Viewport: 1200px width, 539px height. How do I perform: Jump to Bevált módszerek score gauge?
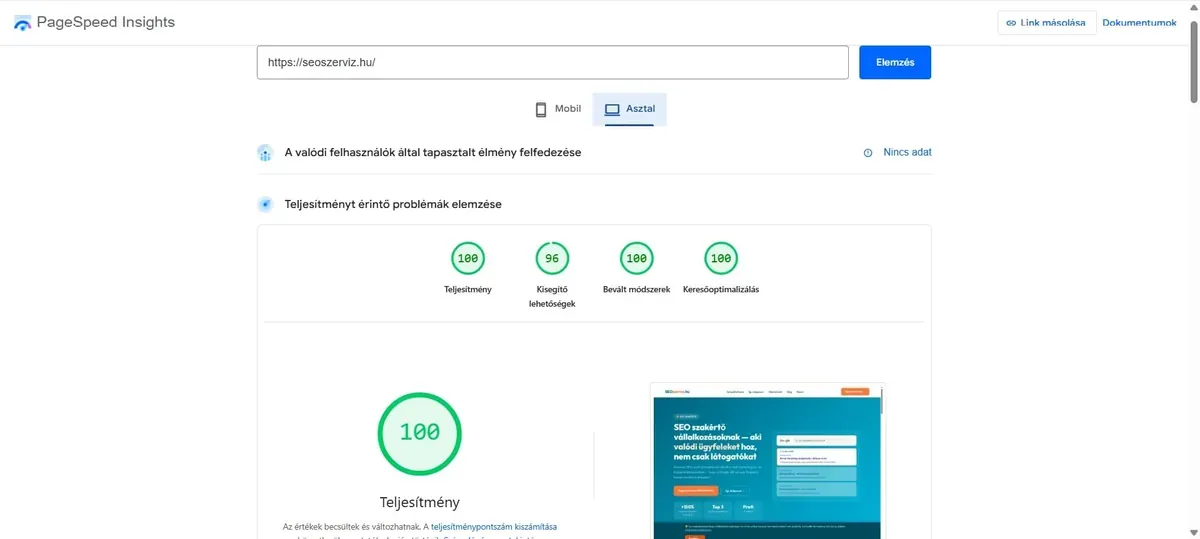(x=635, y=258)
